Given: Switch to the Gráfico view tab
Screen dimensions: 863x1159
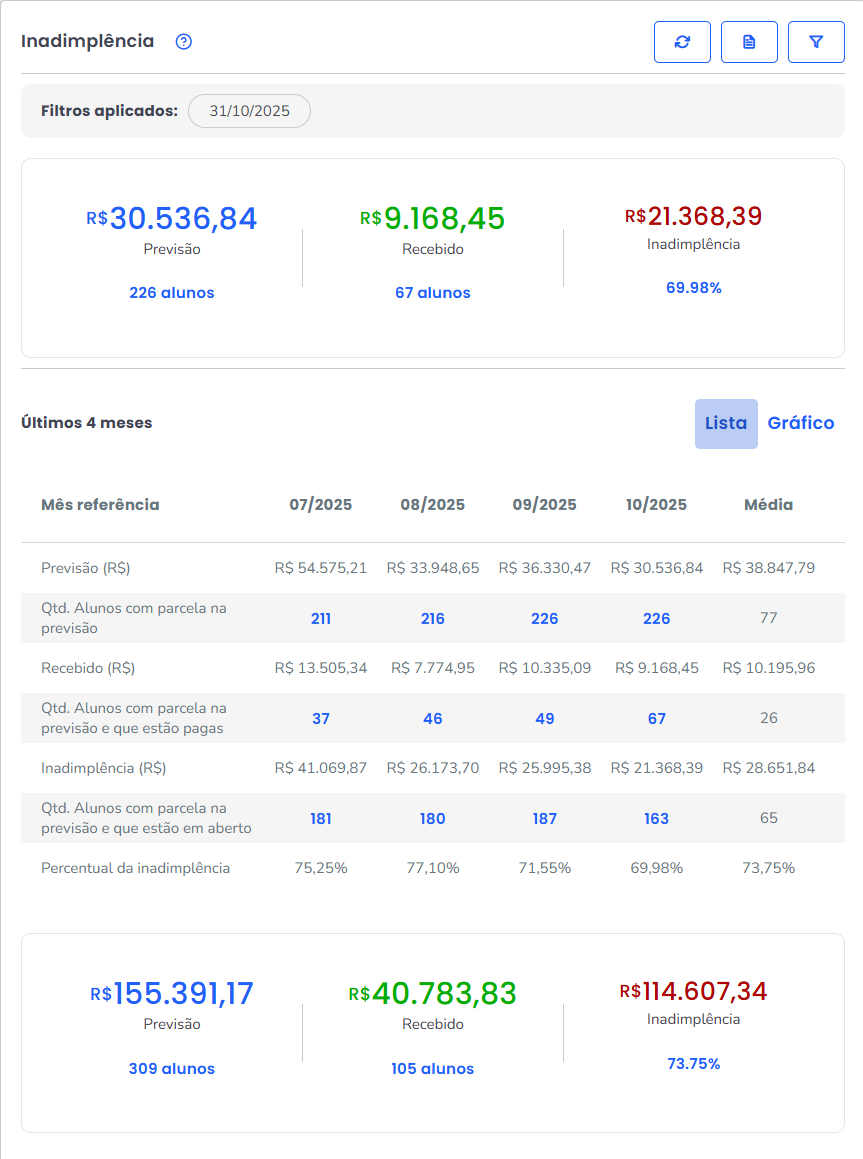Looking at the screenshot, I should 800,423.
